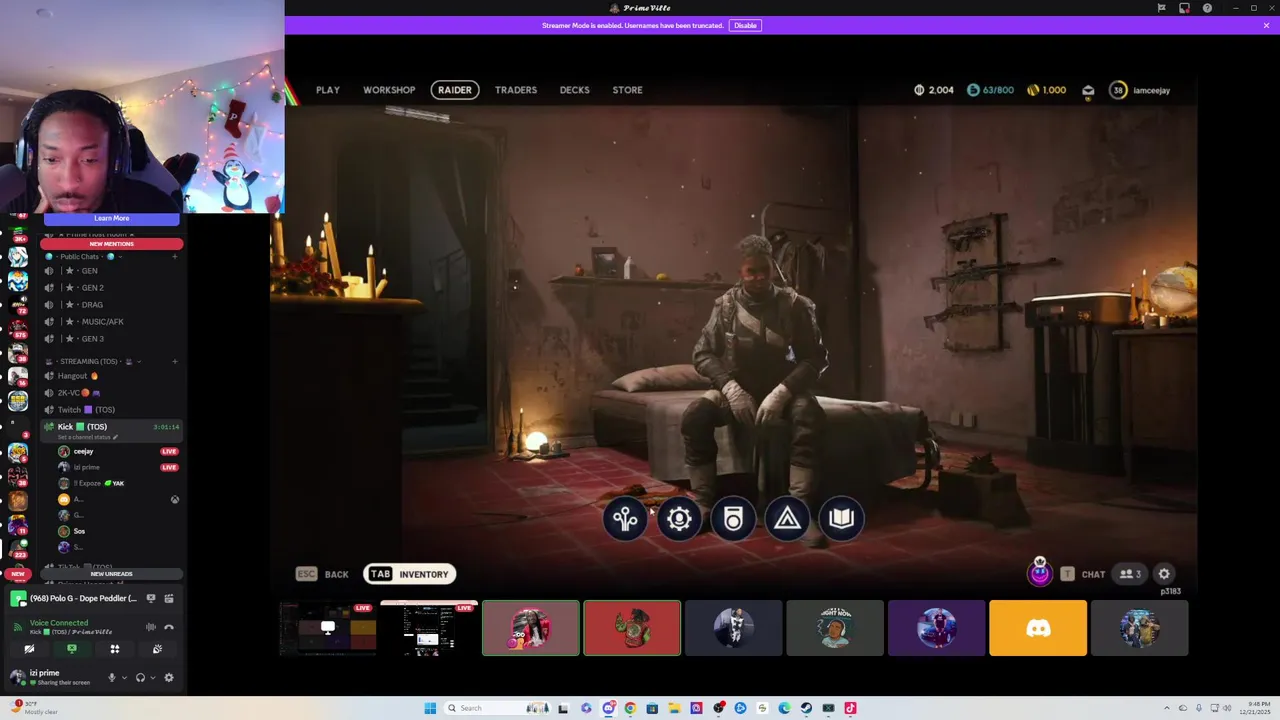This screenshot has width=1280, height=720.
Task: Open the Discord inbox flag icon in title bar
Action: point(1161,8)
